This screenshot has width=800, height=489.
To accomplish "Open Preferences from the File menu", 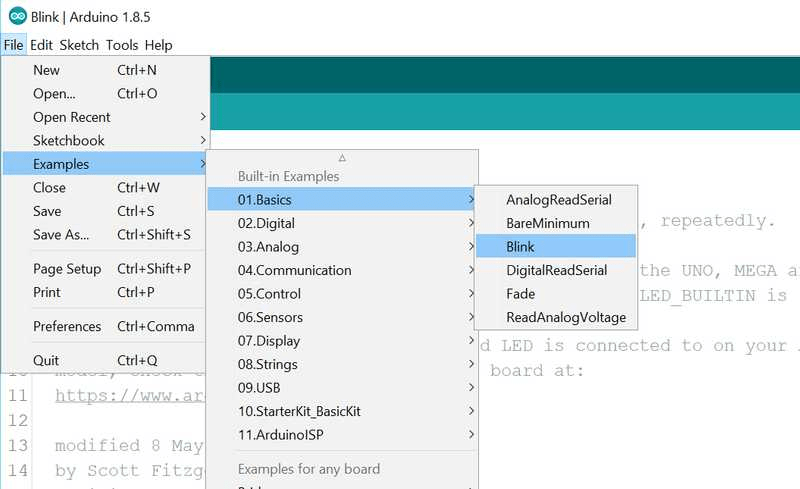I will coord(105,326).
